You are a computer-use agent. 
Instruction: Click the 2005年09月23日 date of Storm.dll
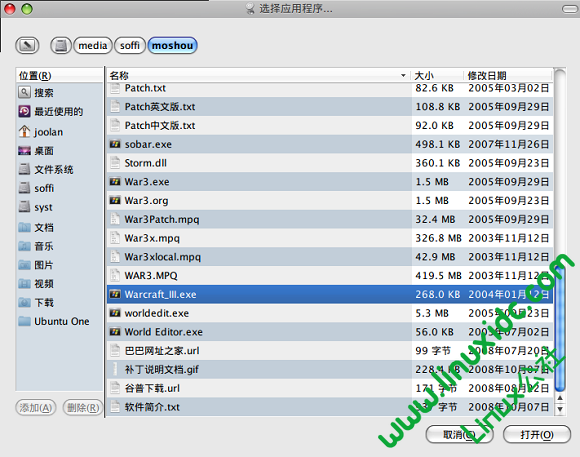click(509, 163)
